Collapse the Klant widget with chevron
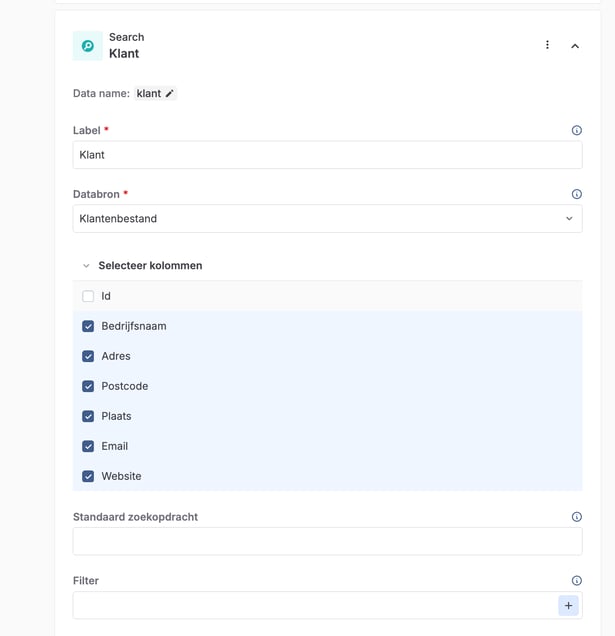 click(575, 46)
